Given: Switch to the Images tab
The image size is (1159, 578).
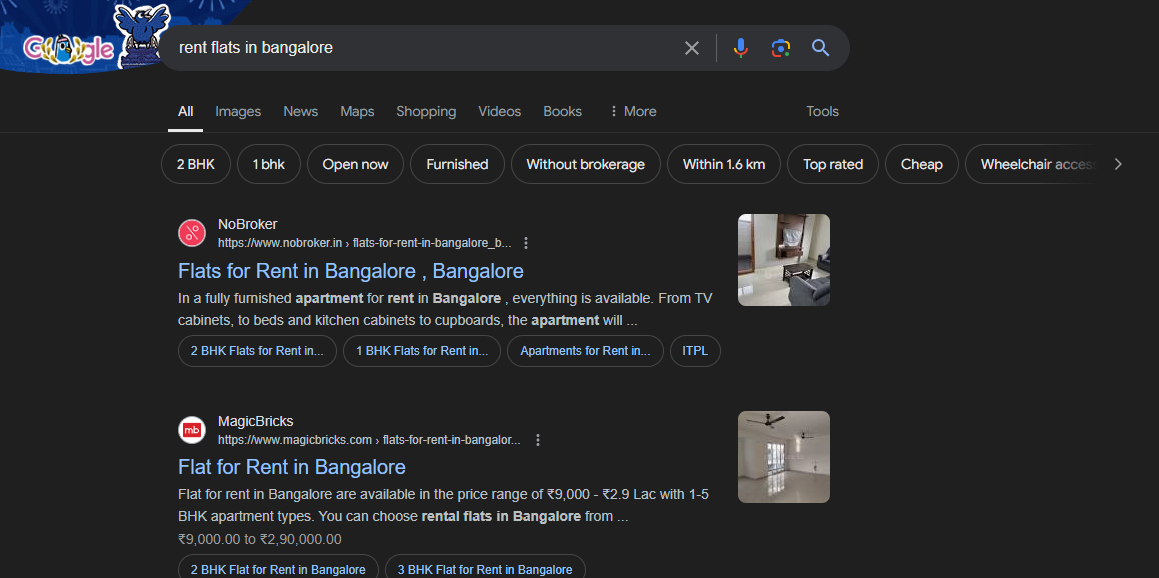Looking at the screenshot, I should pyautogui.click(x=238, y=112).
